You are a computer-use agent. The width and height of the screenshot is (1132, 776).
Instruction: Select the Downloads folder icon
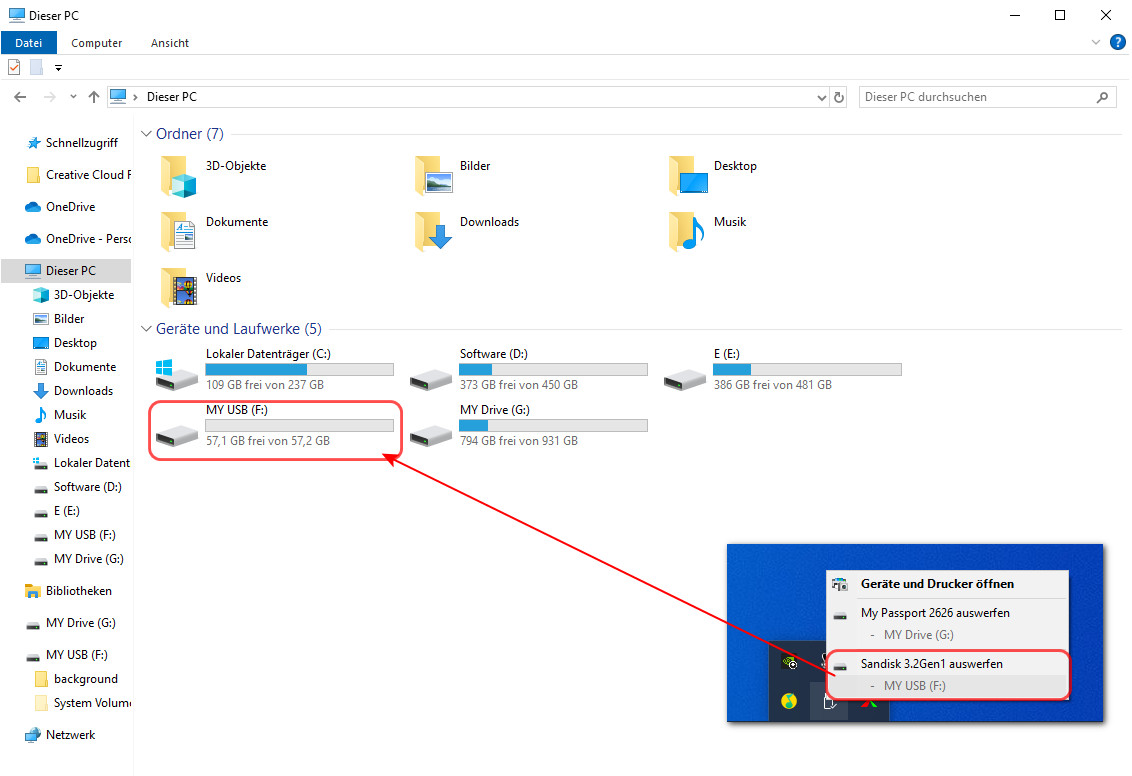click(x=433, y=231)
